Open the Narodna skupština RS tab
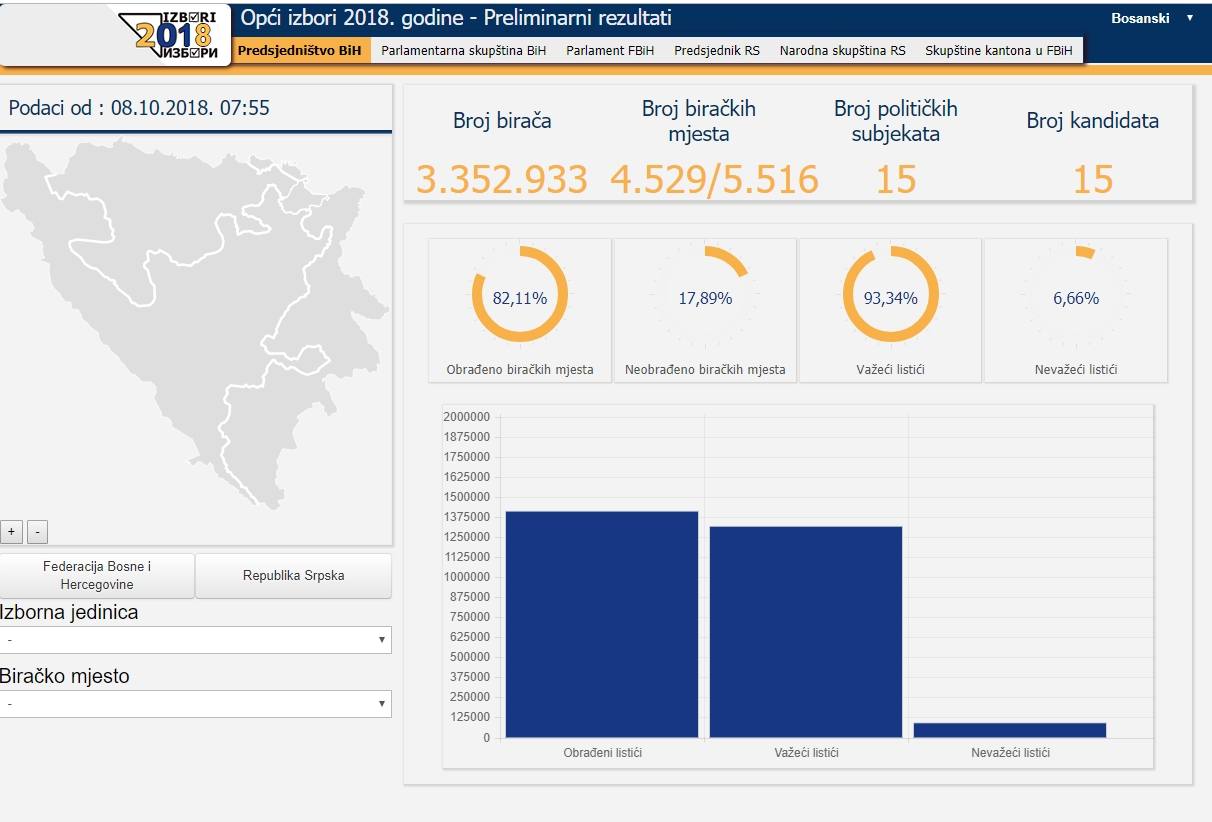This screenshot has height=822, width=1212. 842,51
